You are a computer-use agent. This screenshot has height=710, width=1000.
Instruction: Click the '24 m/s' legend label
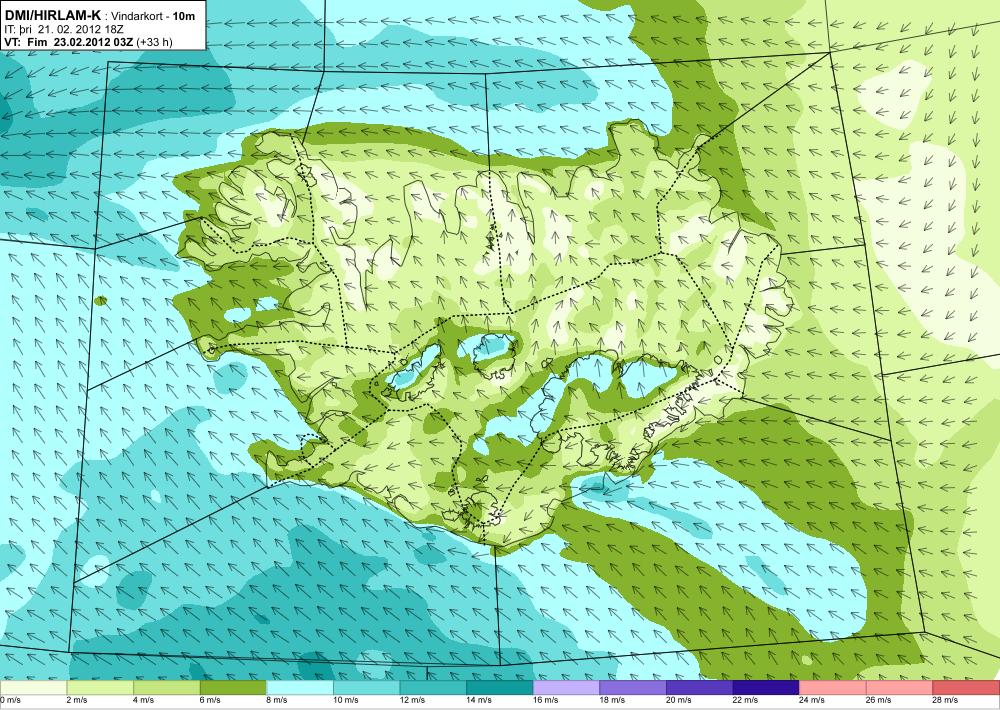point(812,700)
